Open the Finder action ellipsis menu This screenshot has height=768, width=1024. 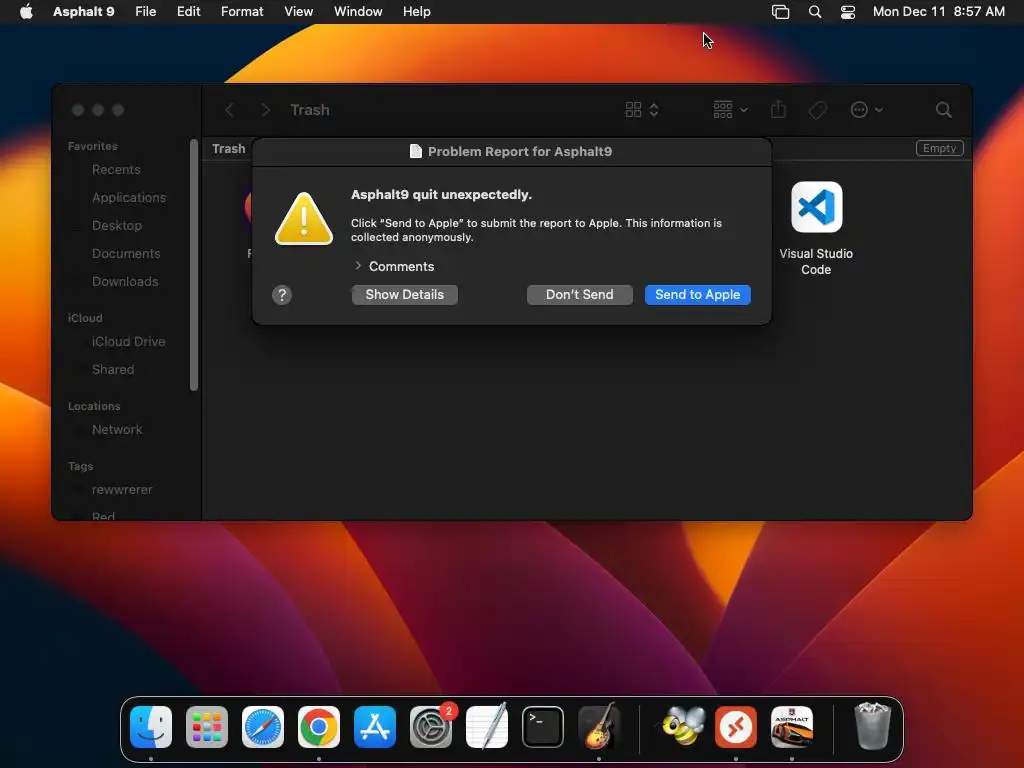tap(867, 110)
